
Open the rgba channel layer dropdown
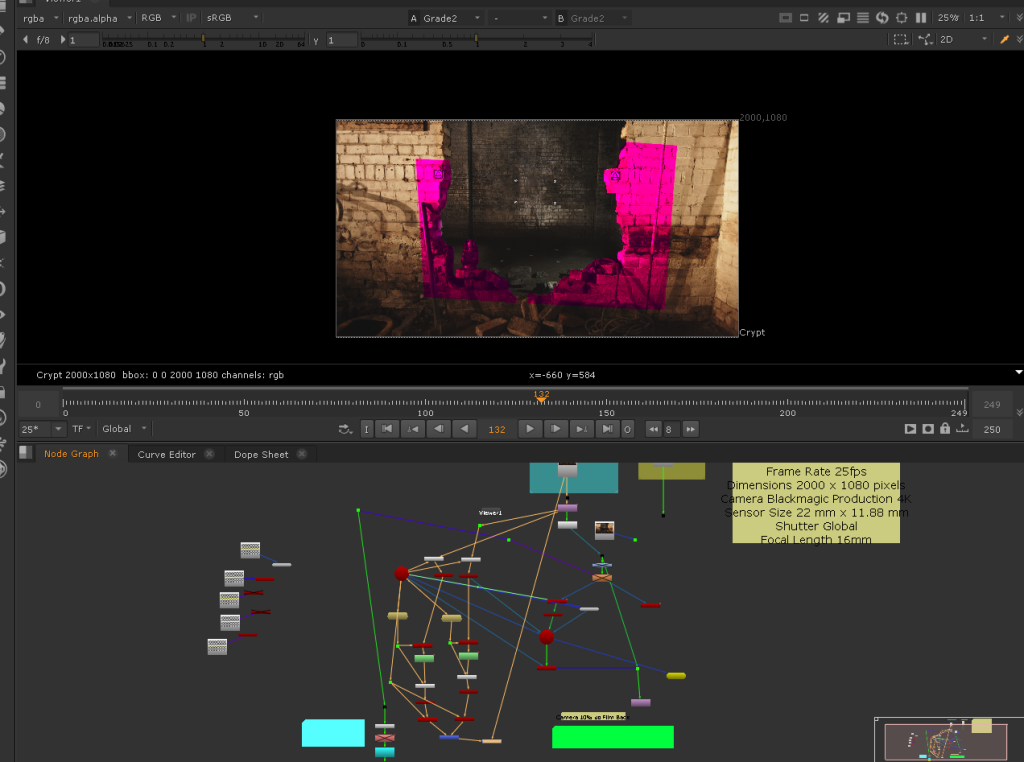click(38, 18)
